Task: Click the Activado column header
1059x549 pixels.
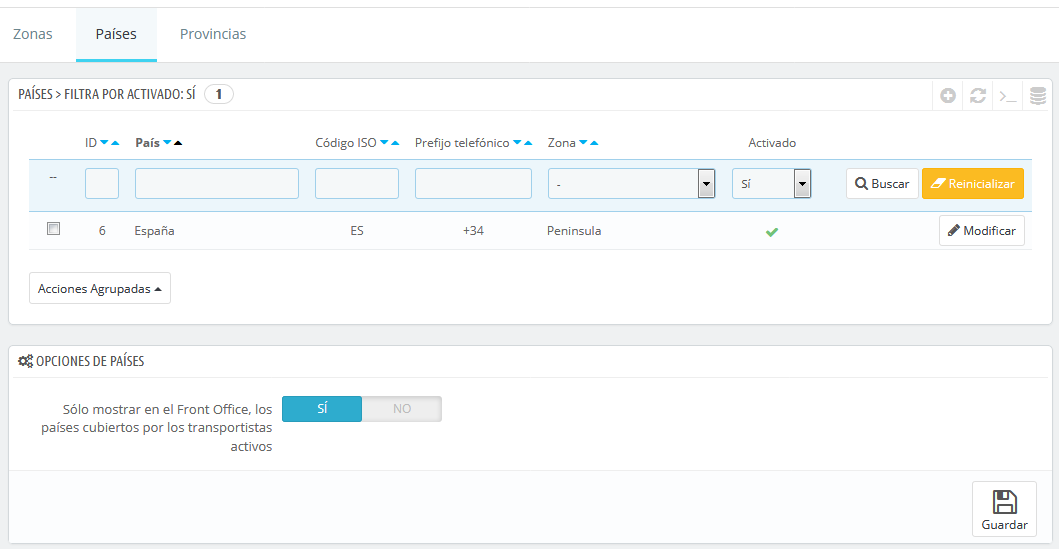Action: [772, 142]
